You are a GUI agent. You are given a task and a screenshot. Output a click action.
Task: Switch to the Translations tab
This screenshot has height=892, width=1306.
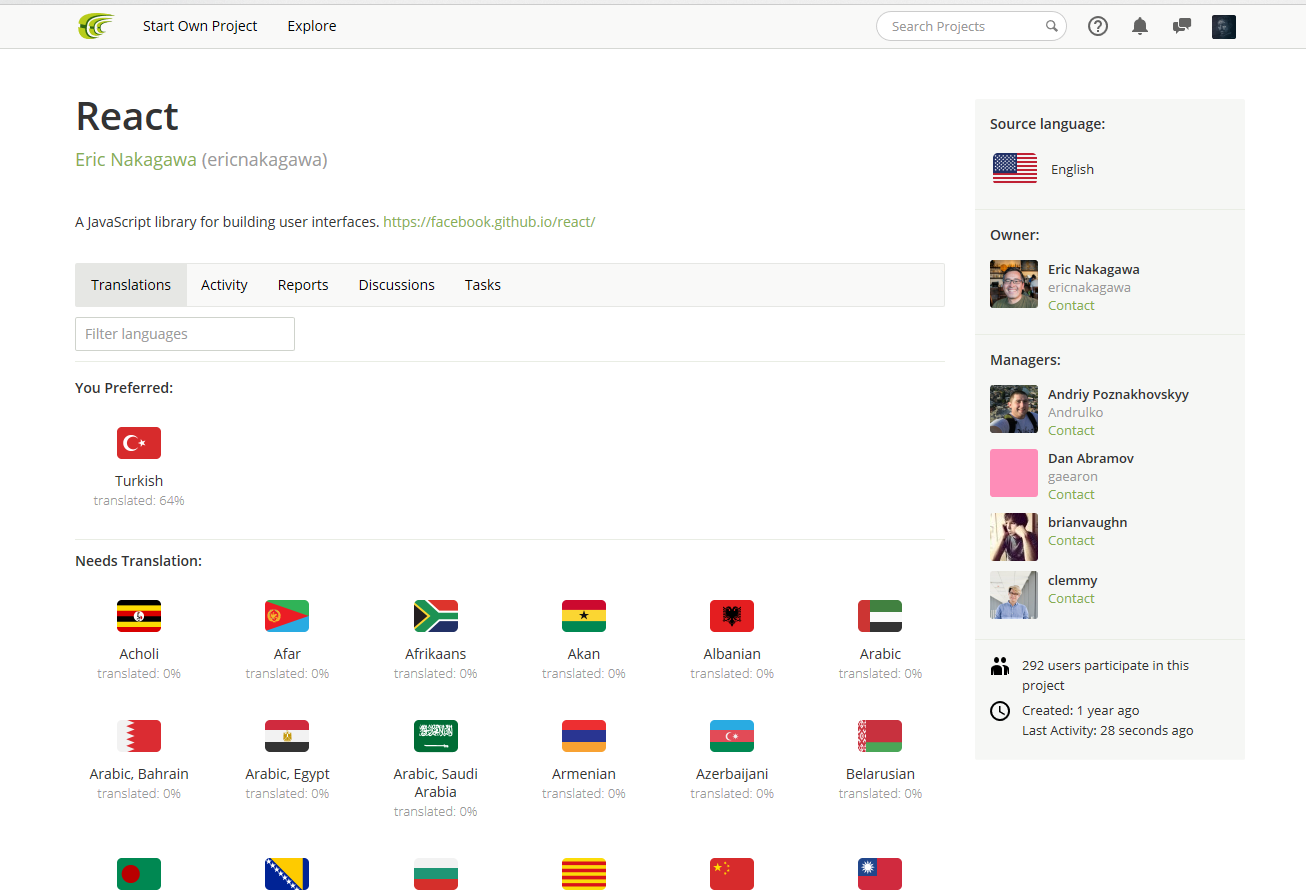131,285
